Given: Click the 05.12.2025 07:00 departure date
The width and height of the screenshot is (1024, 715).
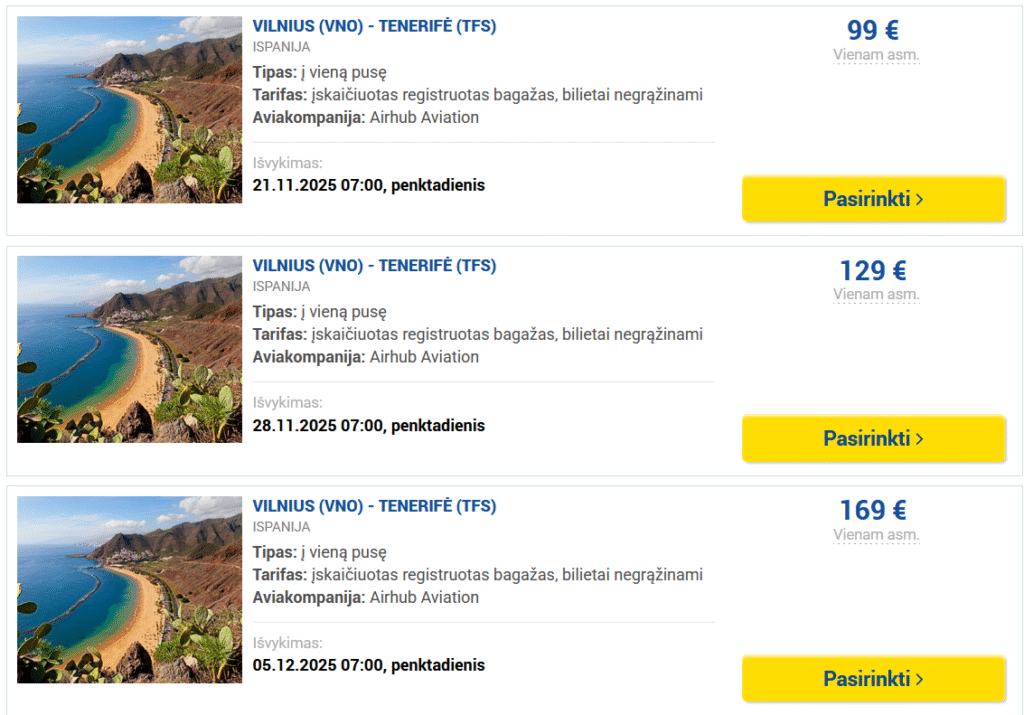Looking at the screenshot, I should coord(368,665).
